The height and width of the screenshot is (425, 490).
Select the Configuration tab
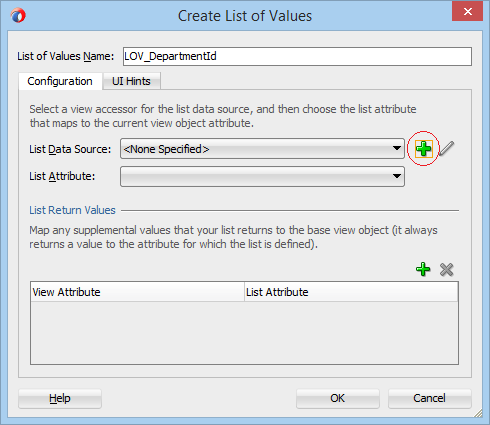pos(60,81)
